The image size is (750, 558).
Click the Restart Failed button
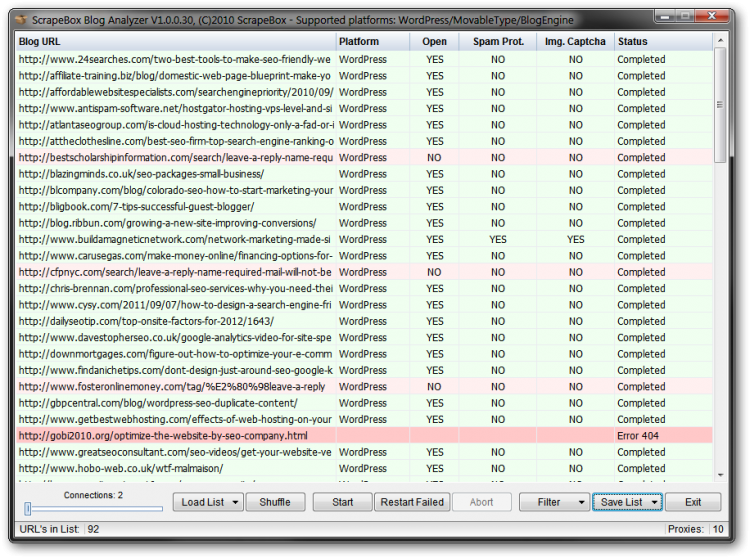point(412,502)
